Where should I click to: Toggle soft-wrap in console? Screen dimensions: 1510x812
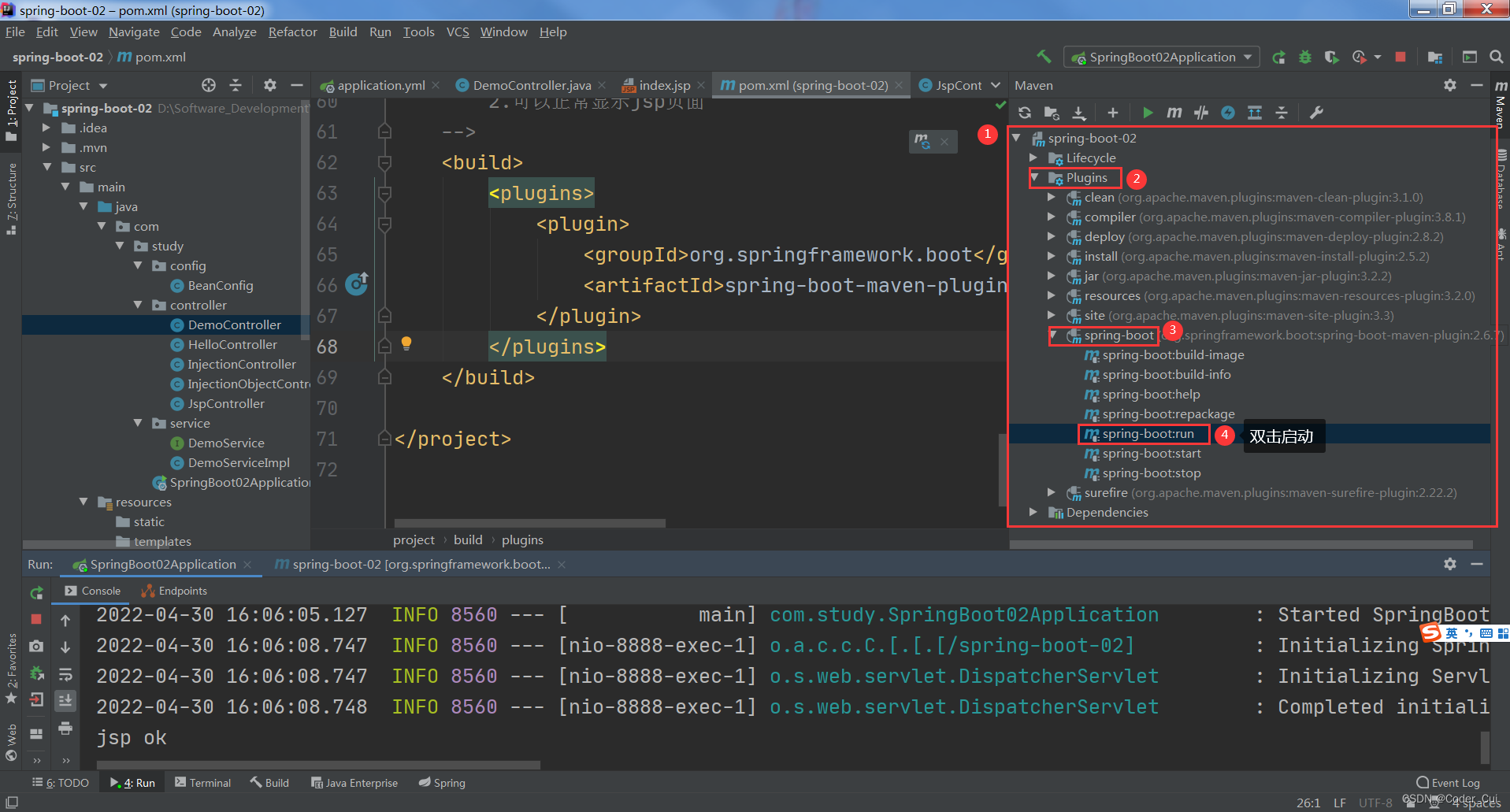[65, 674]
